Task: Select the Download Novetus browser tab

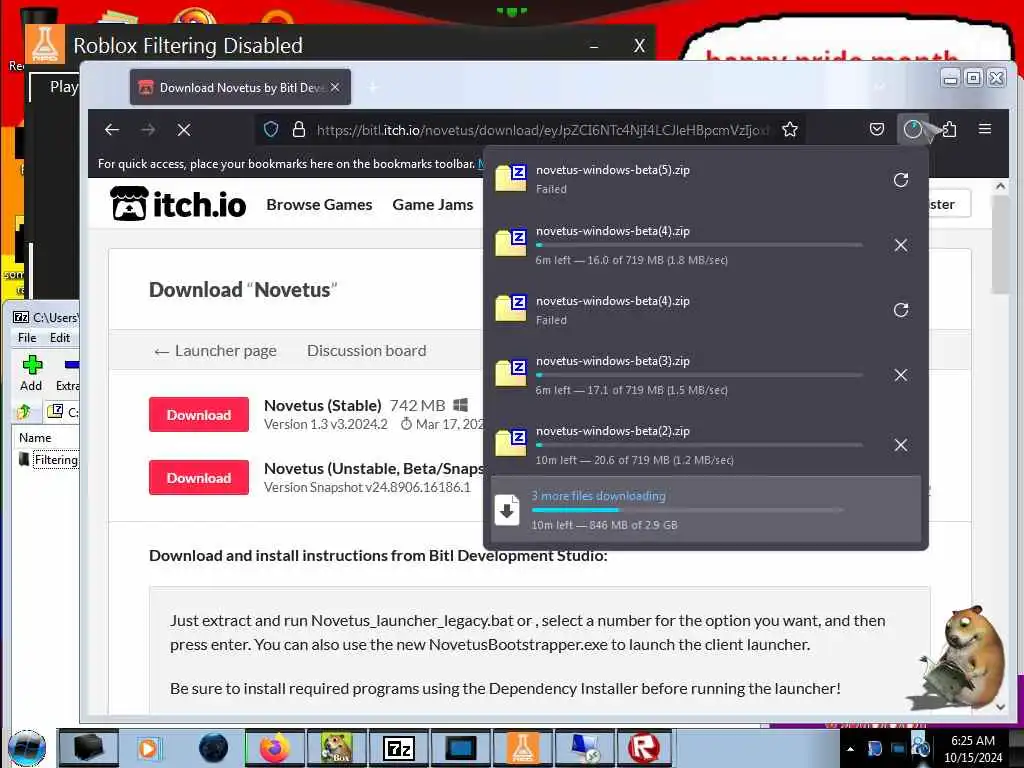Action: (240, 88)
